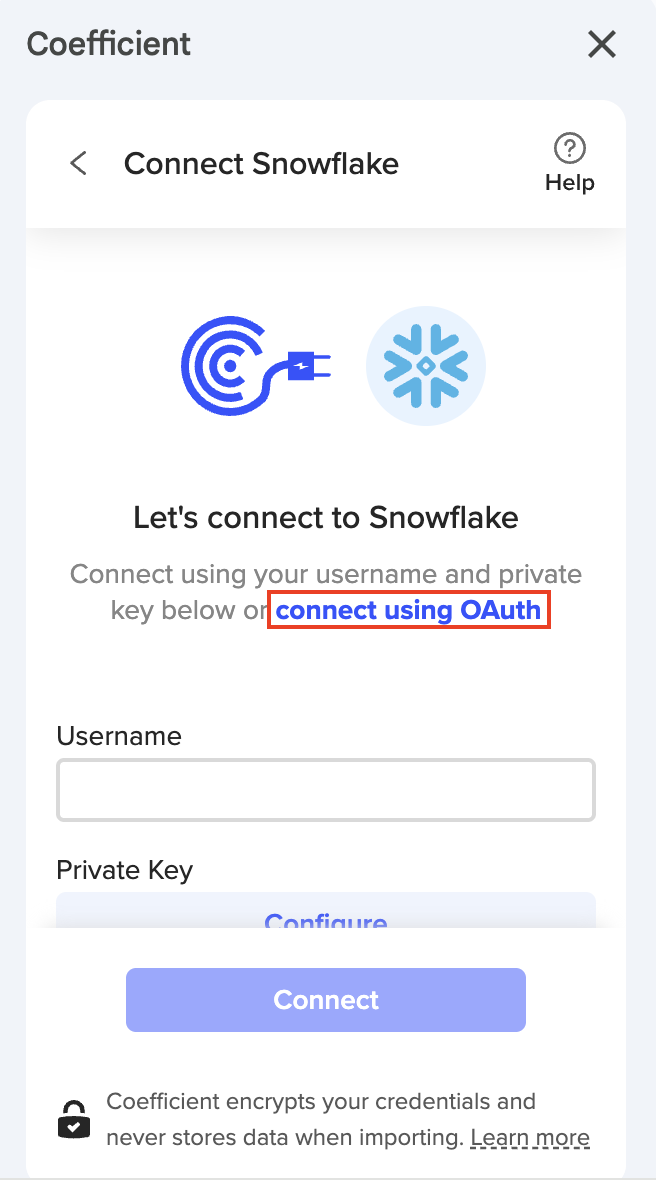Screen dimensions: 656x1180
Task: Open the Learn more link
Action: point(530,1137)
